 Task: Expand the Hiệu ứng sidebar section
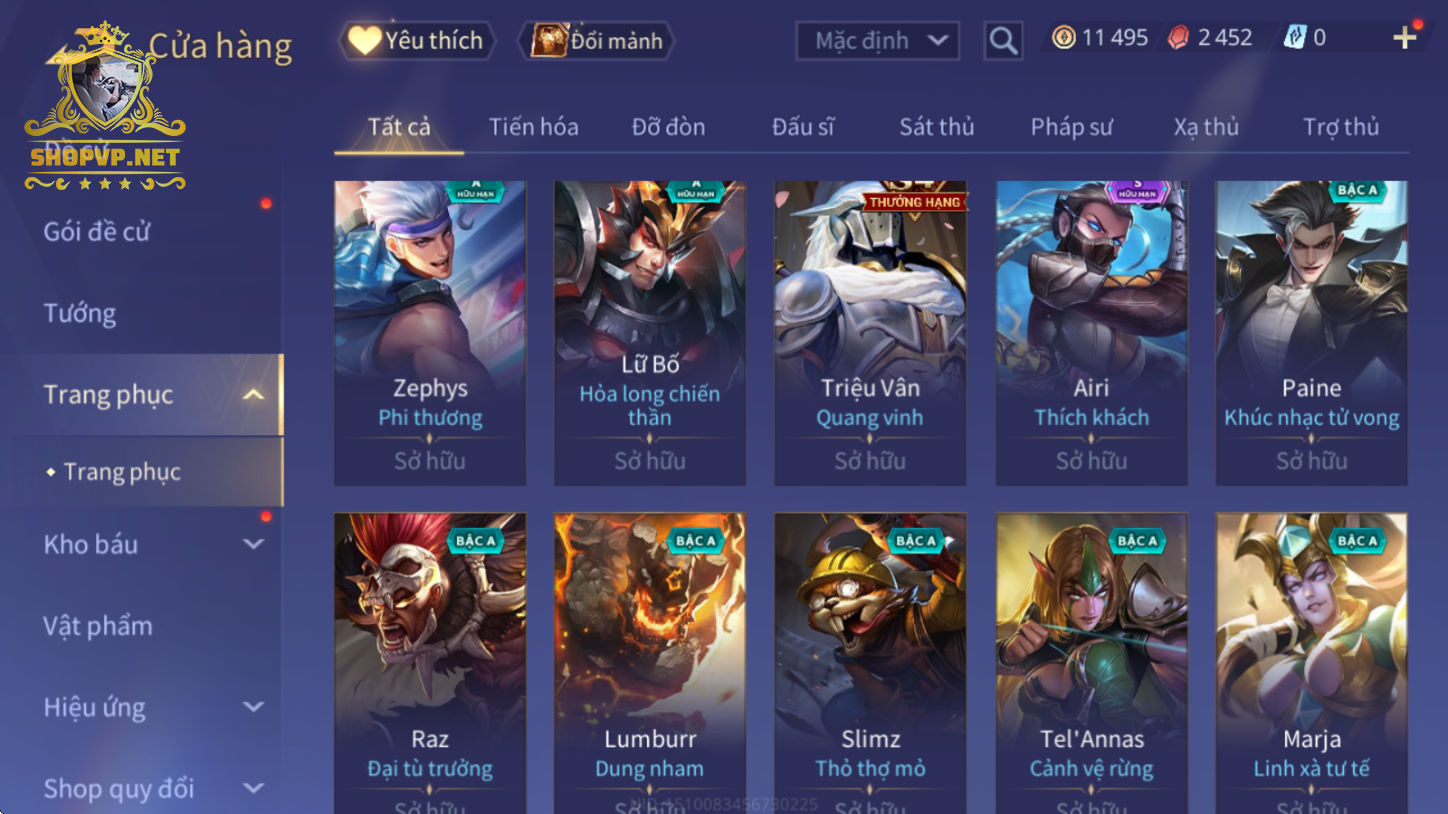(x=254, y=707)
